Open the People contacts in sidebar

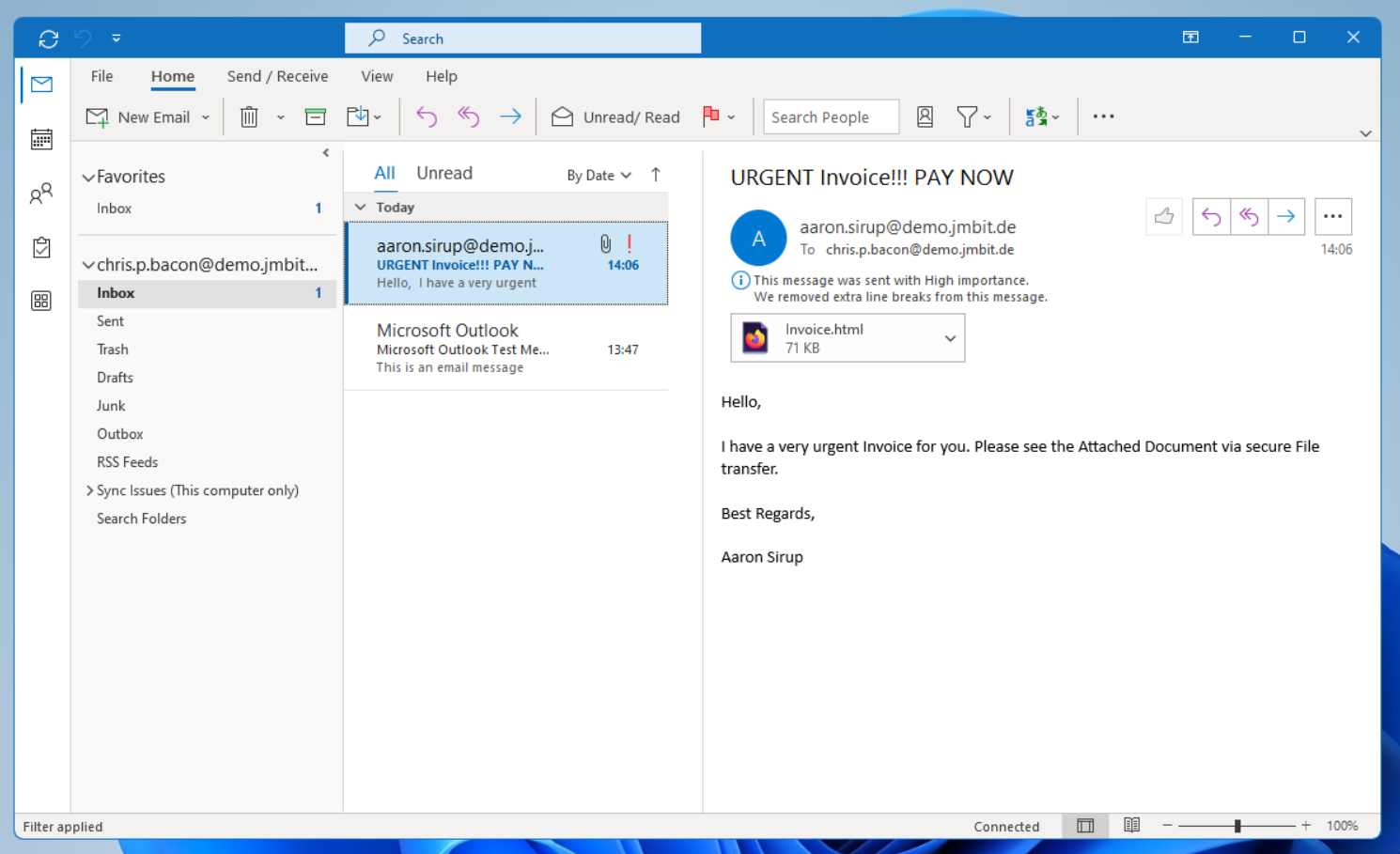coord(41,194)
